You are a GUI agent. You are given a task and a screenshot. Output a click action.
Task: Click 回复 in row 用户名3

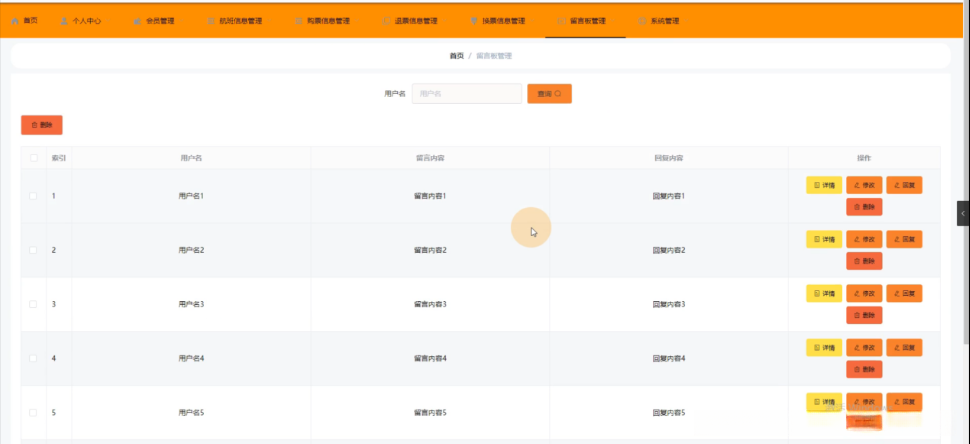tap(904, 293)
